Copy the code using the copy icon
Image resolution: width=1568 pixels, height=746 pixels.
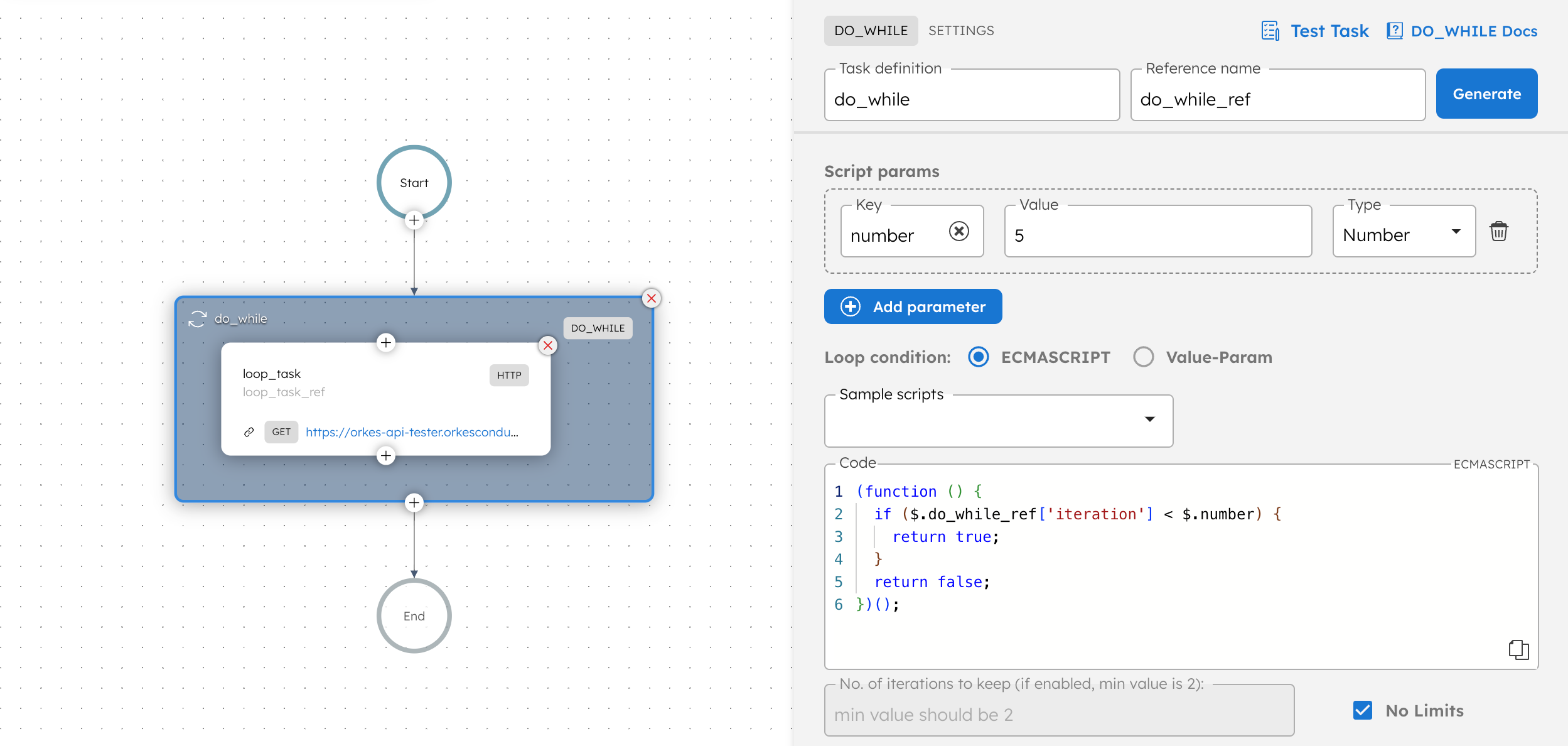1518,649
